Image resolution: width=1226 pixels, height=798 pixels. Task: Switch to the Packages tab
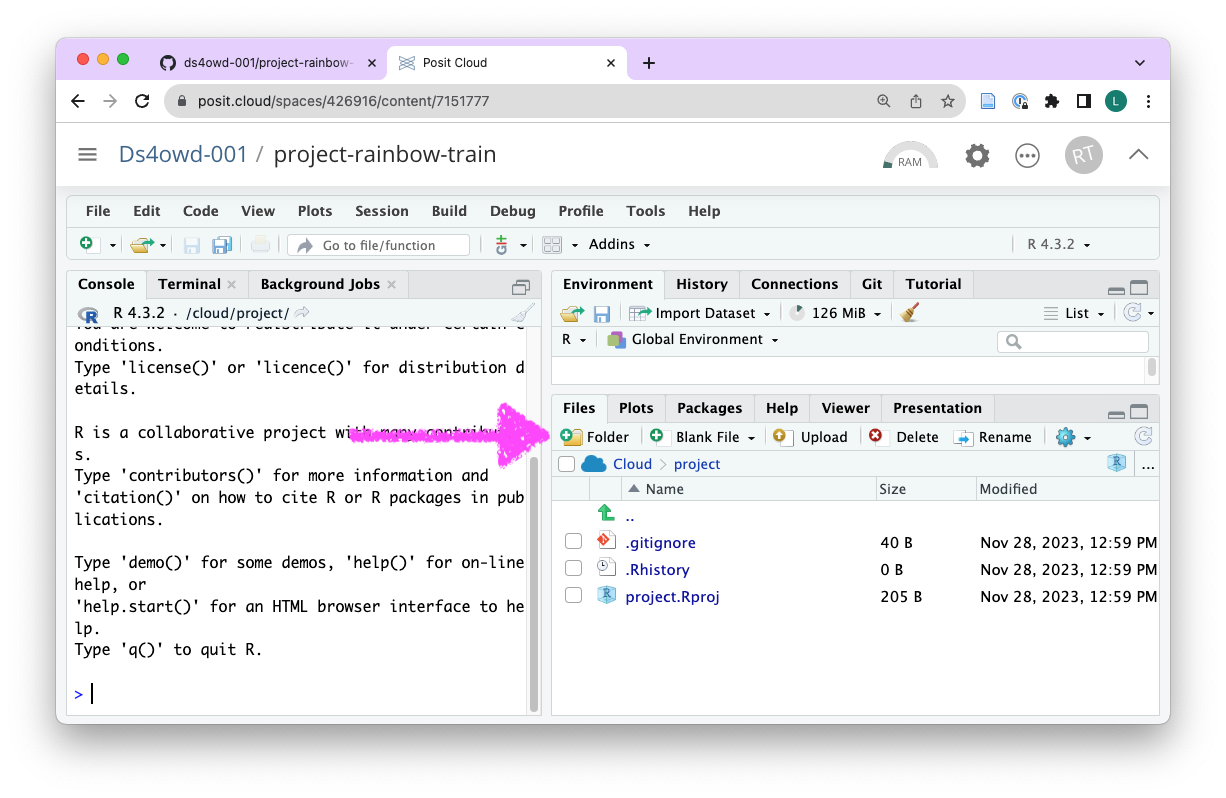709,408
